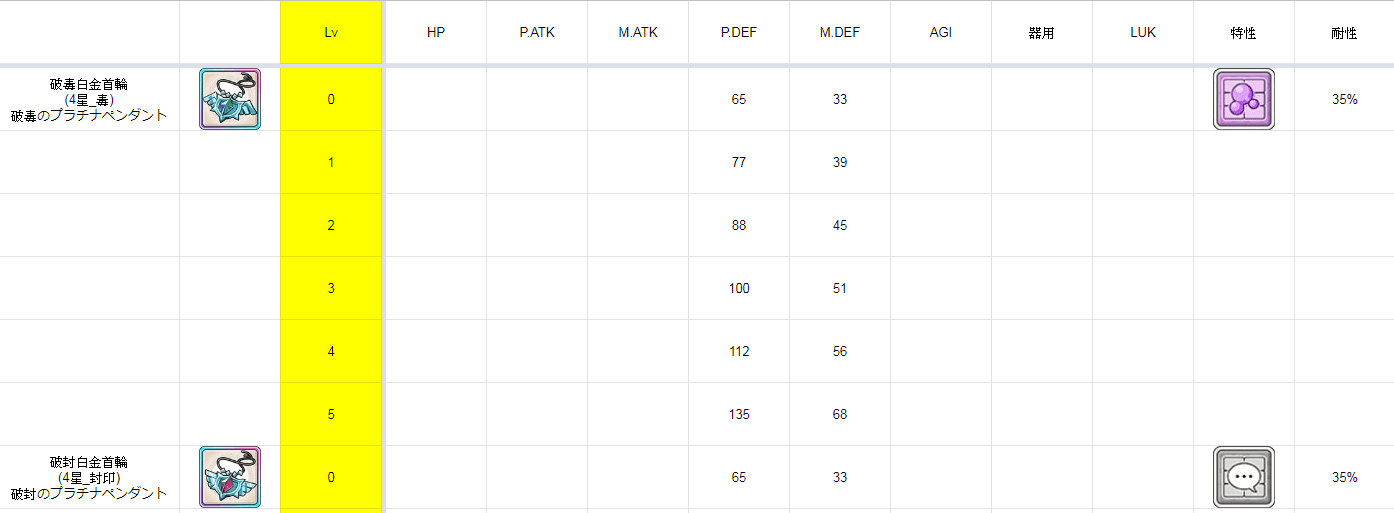Select the P.ATK column header
1394x513 pixels.
pyautogui.click(x=537, y=32)
